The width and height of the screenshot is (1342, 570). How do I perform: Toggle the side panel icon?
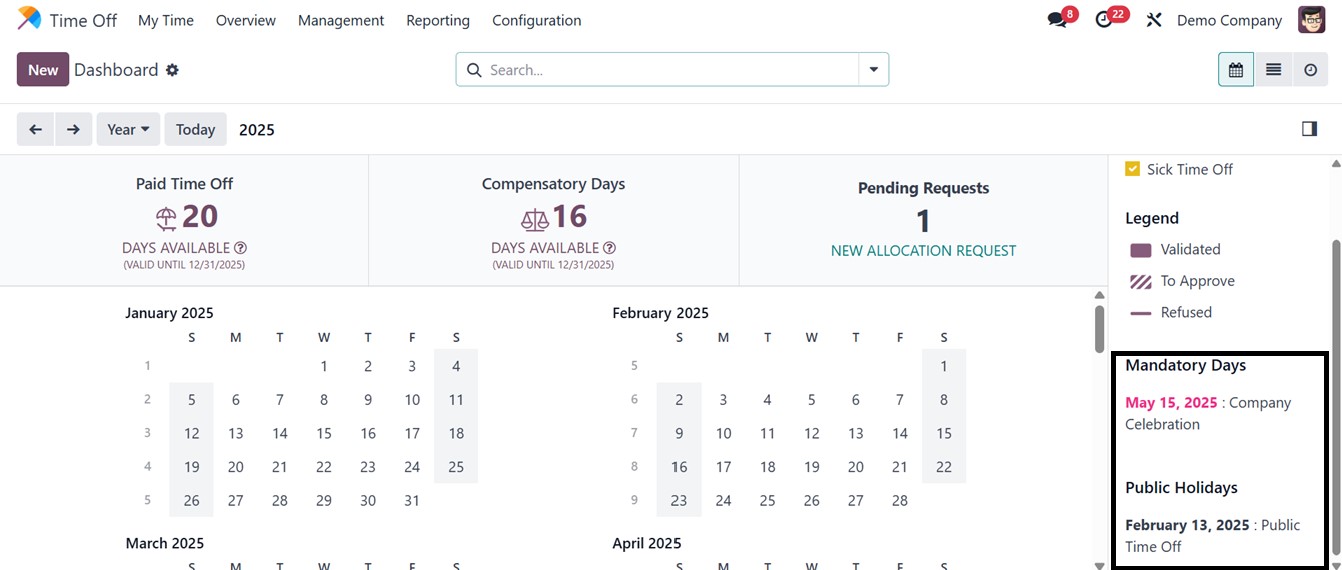point(1309,129)
